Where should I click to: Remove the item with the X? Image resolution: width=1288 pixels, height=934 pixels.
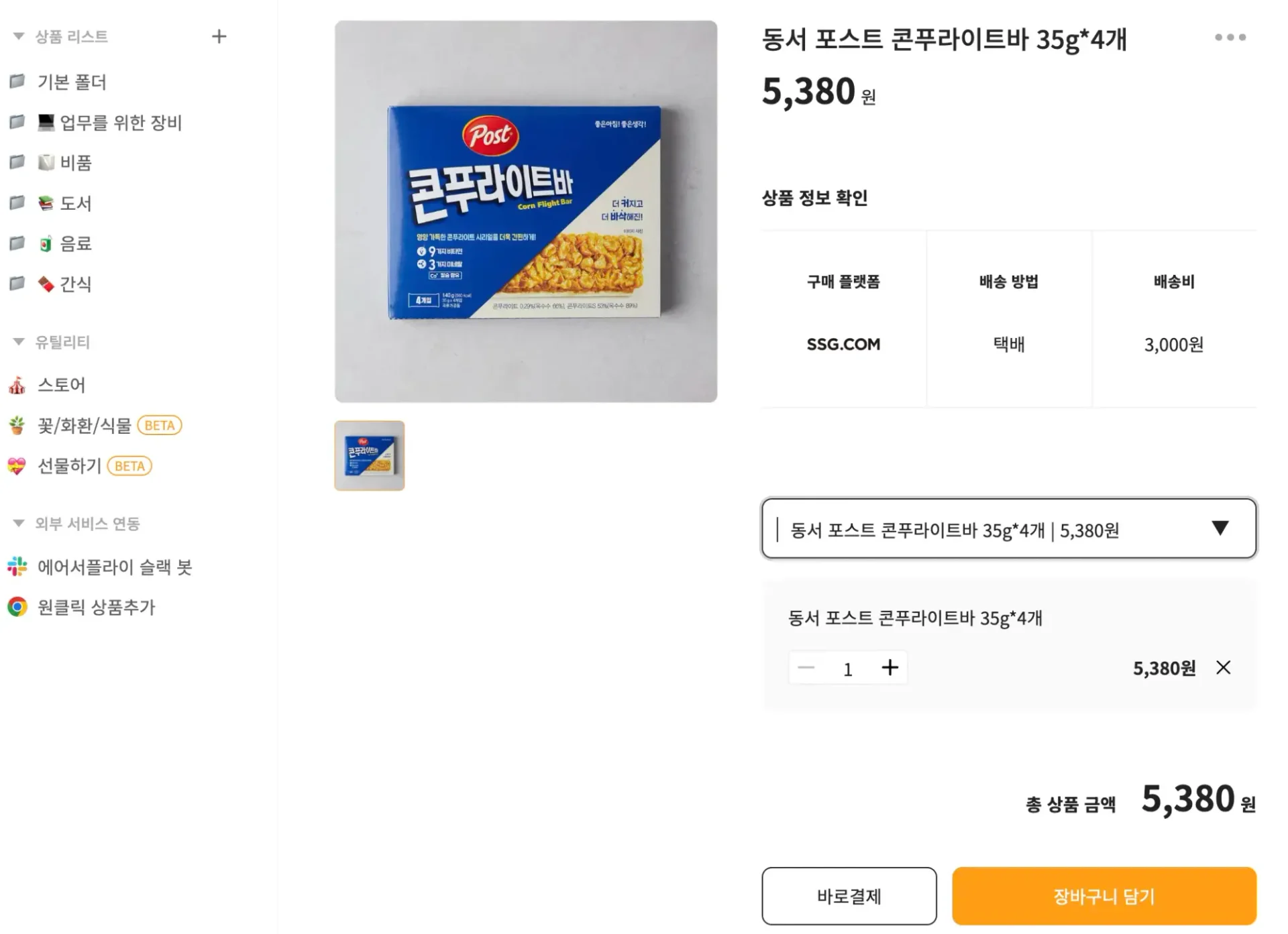(1224, 667)
